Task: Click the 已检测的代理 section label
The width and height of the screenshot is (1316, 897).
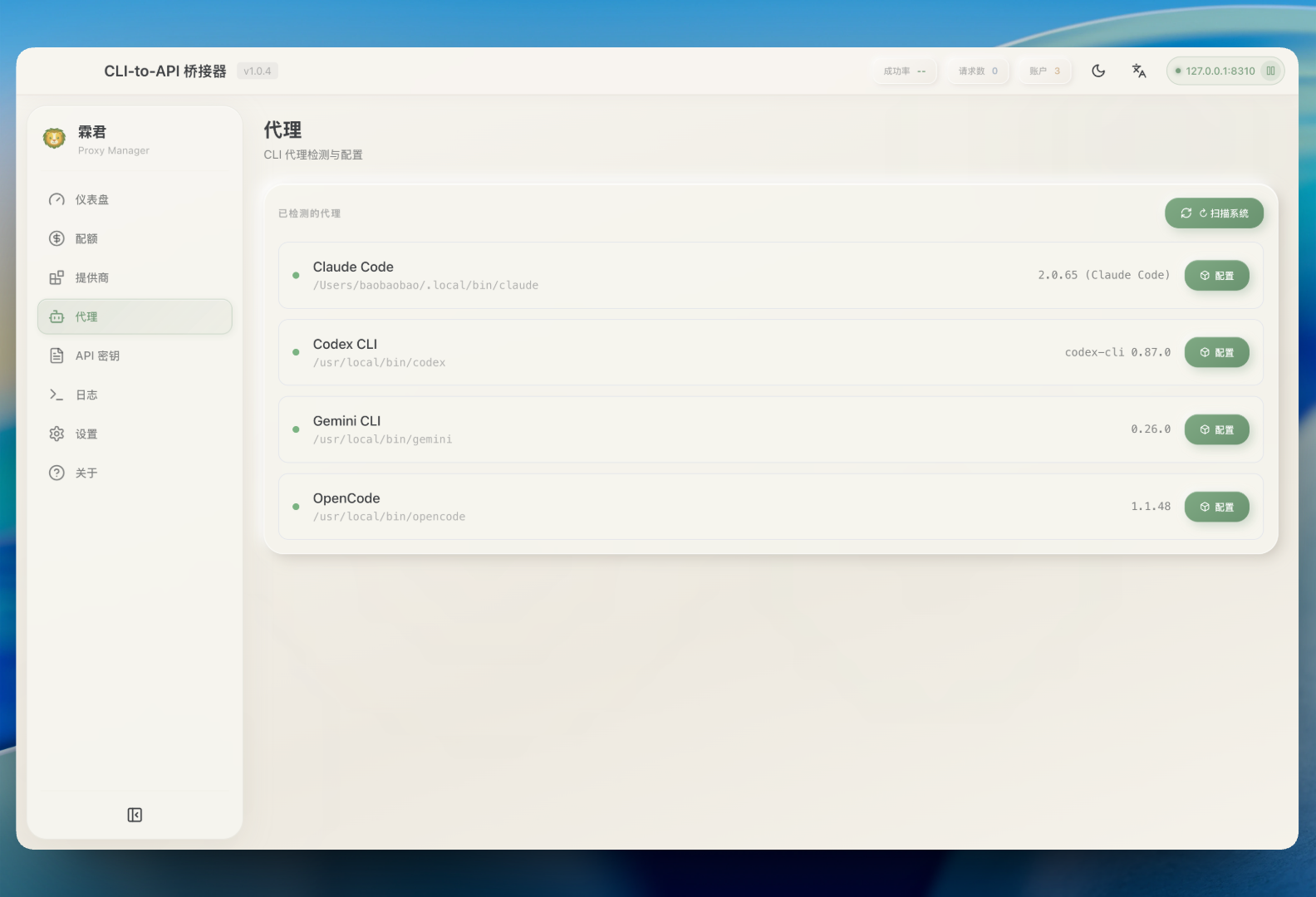Action: (309, 213)
